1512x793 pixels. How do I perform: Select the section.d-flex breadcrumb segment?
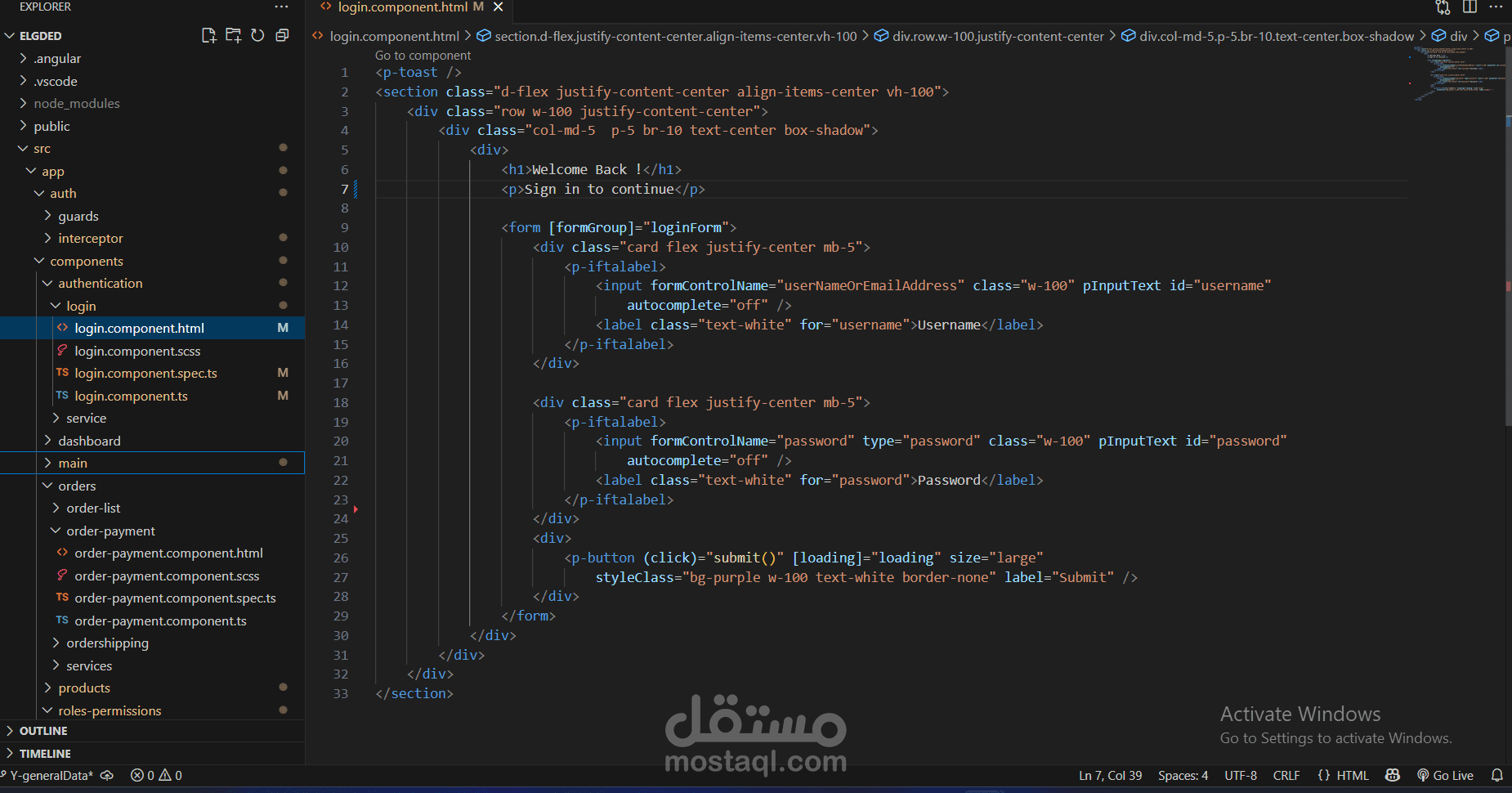[675, 36]
